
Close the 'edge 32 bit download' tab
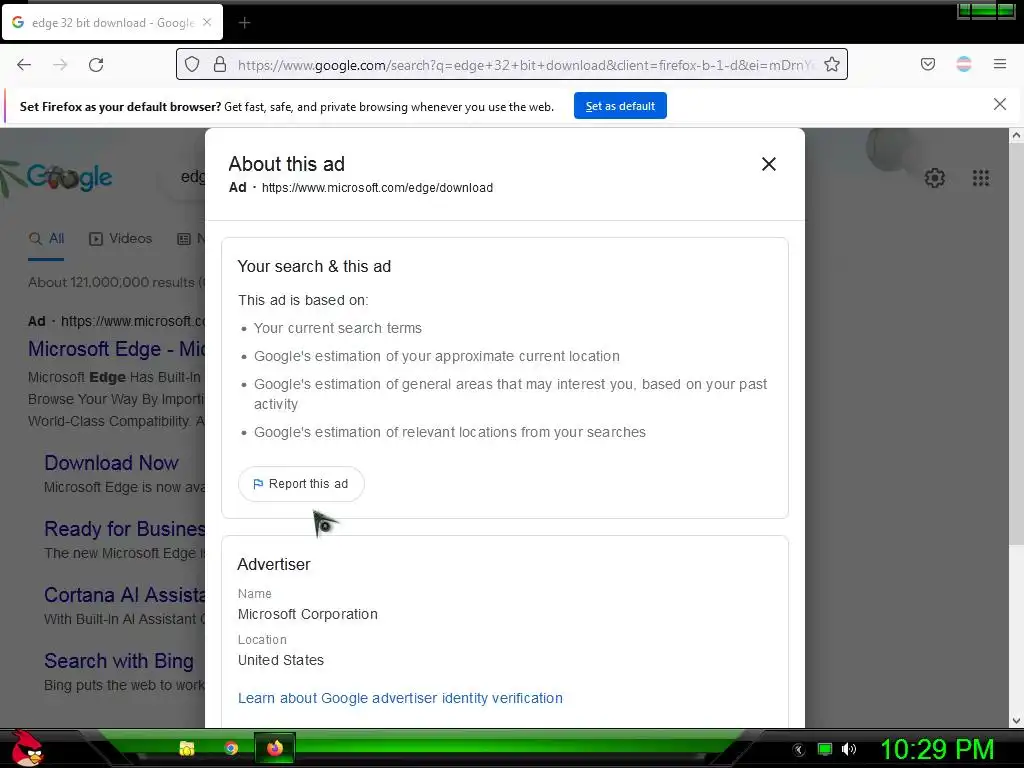tap(207, 22)
